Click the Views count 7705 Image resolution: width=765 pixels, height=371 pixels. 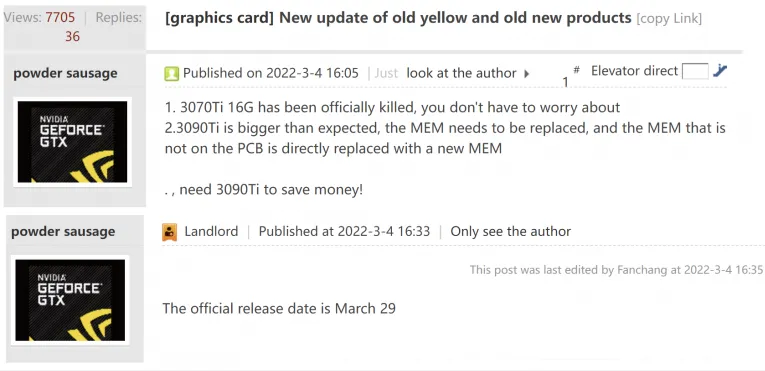pyautogui.click(x=60, y=18)
